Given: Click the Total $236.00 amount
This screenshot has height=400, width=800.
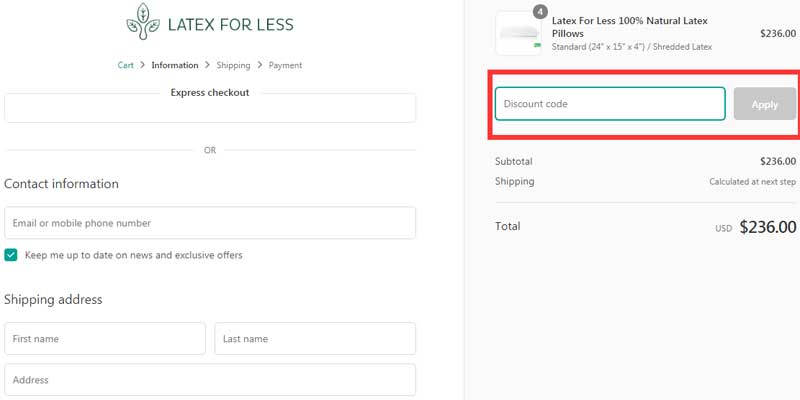Looking at the screenshot, I should (768, 227).
